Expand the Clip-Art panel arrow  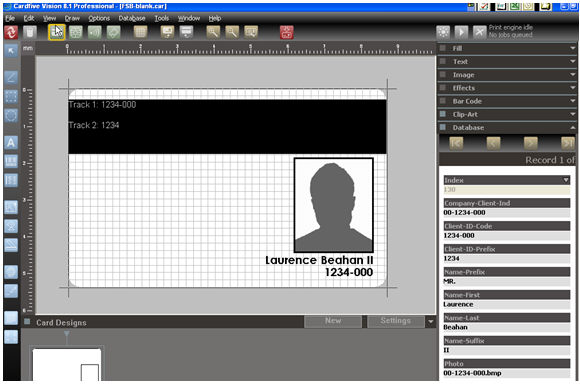click(x=573, y=114)
